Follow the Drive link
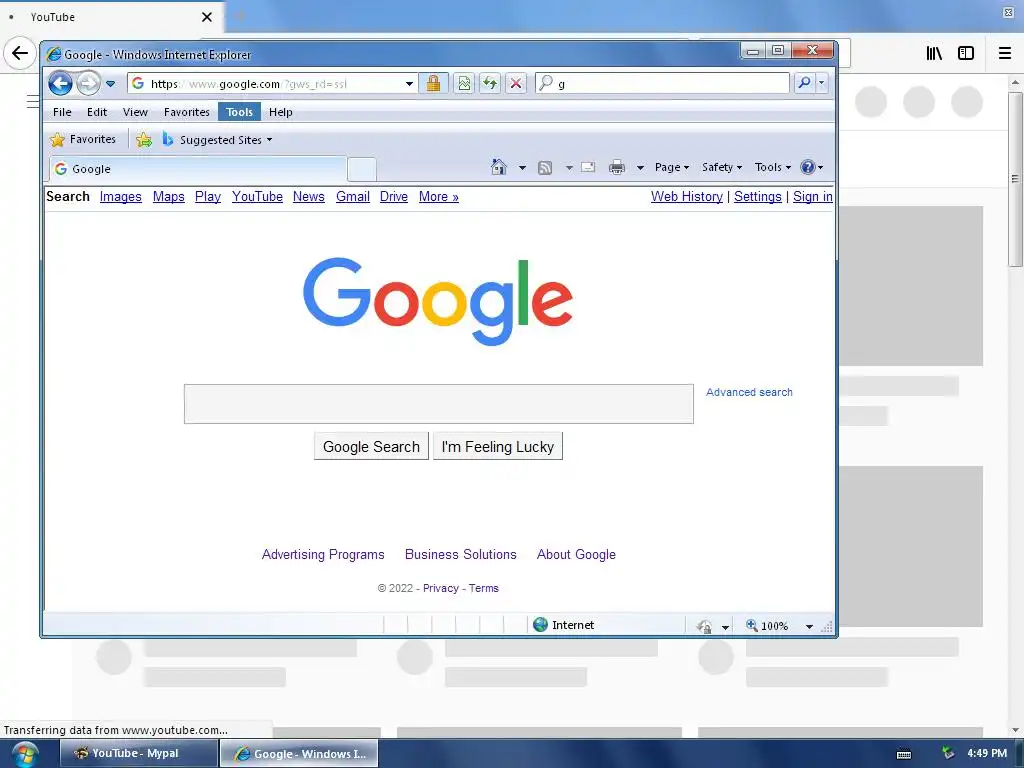1024x768 pixels. (394, 197)
